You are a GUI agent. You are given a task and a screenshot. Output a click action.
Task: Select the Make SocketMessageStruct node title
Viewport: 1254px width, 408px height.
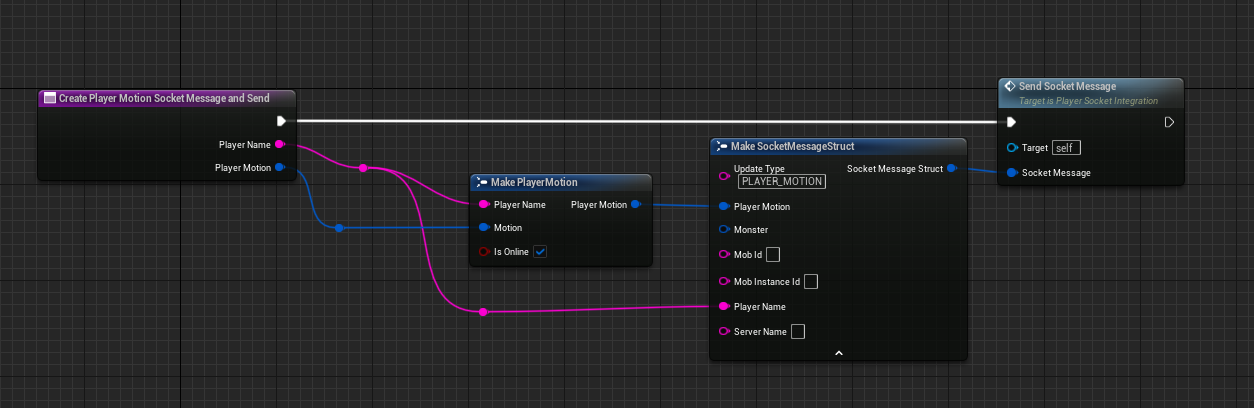[x=792, y=146]
